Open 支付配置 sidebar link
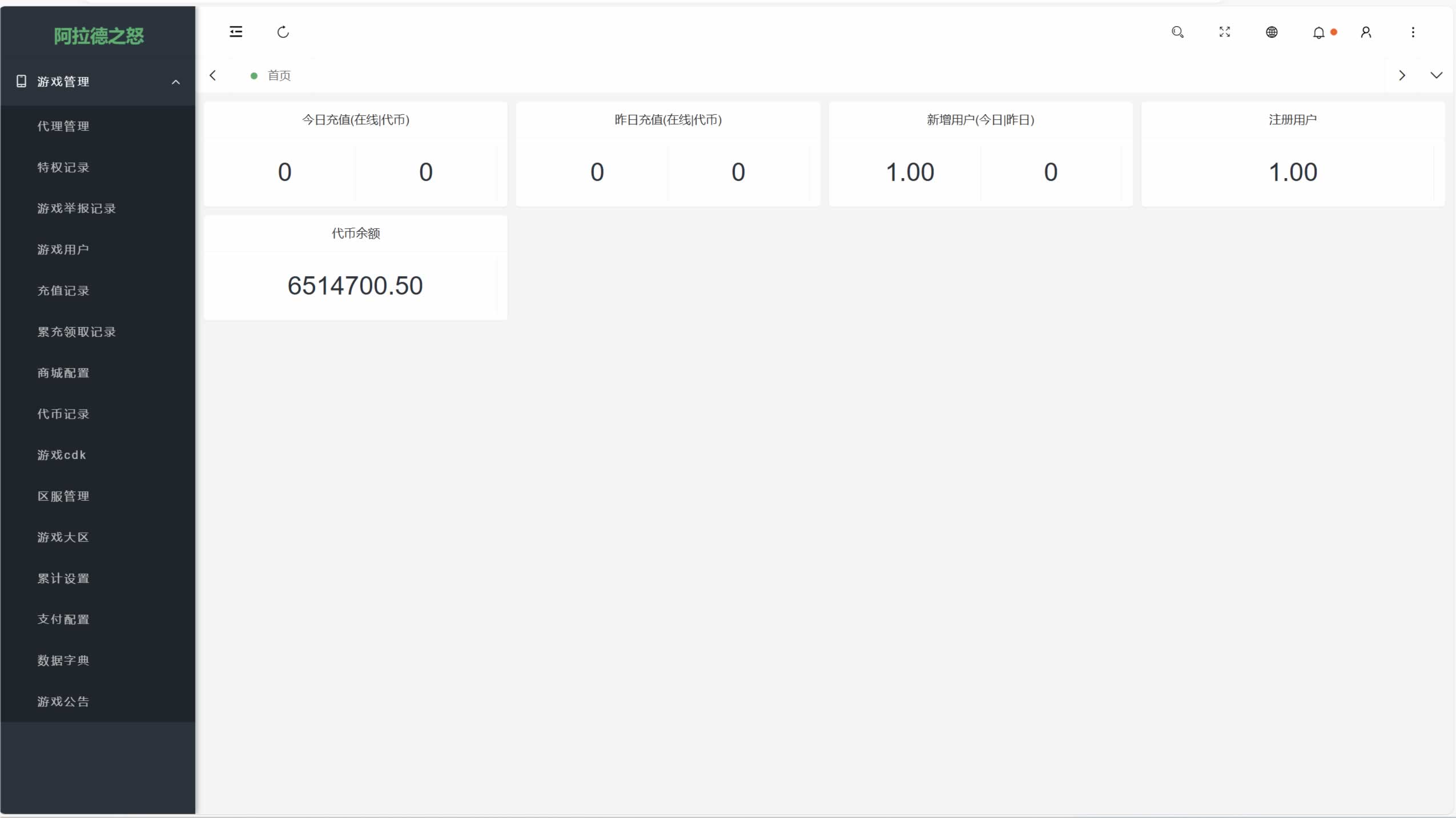The height and width of the screenshot is (818, 1456). click(63, 619)
